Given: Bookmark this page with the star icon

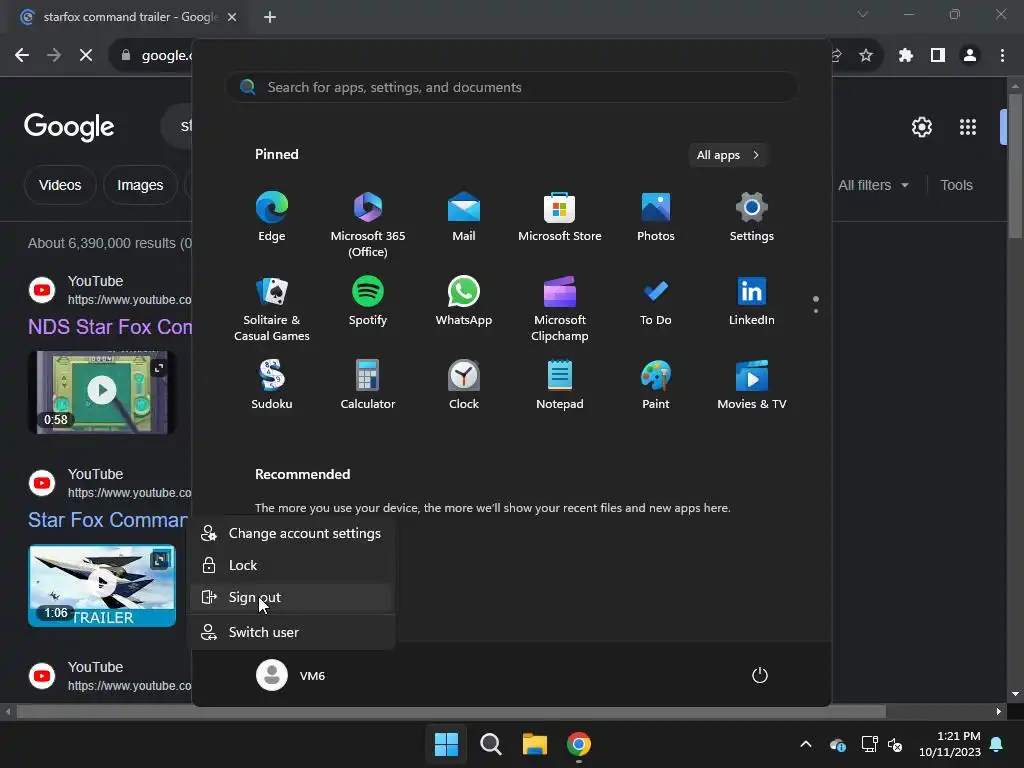Looking at the screenshot, I should [x=865, y=56].
